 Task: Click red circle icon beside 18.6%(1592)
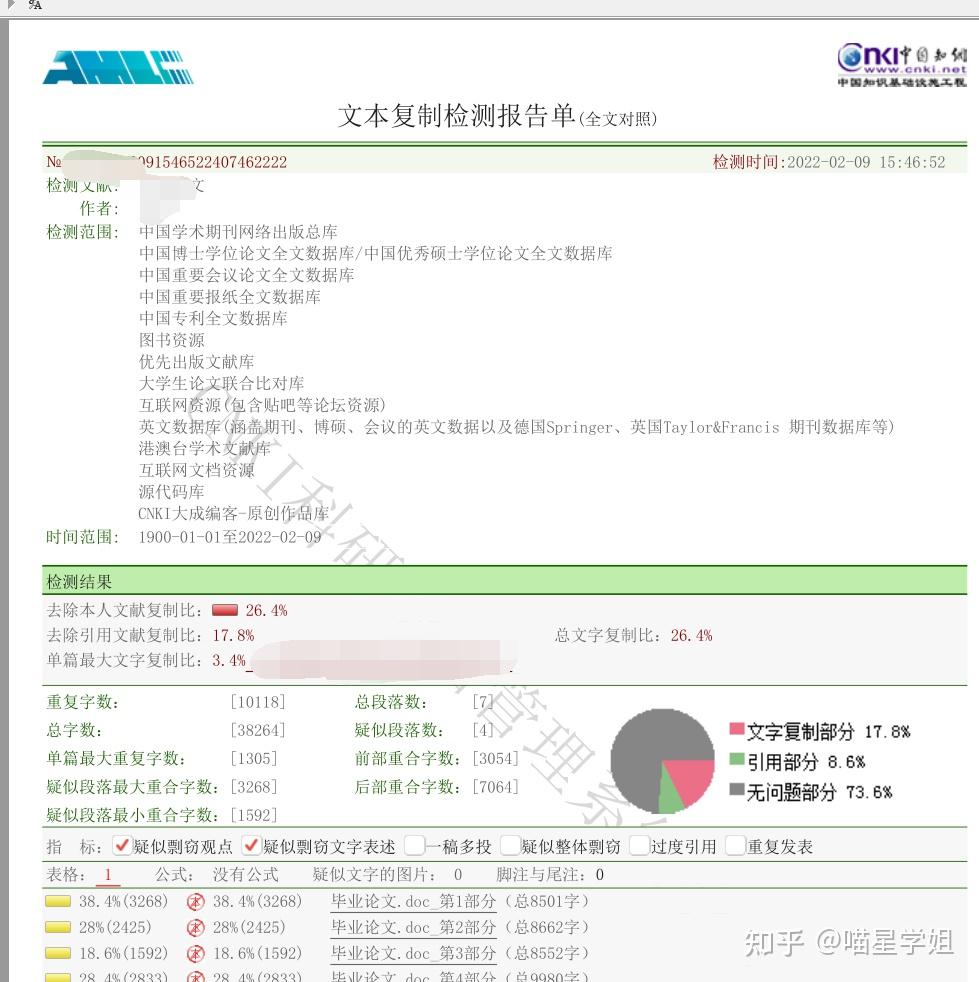point(196,954)
